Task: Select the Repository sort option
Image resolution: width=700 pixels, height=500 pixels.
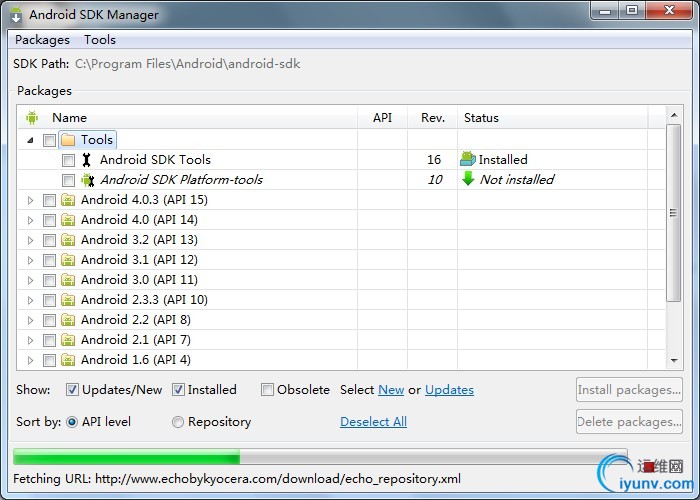Action: (178, 422)
